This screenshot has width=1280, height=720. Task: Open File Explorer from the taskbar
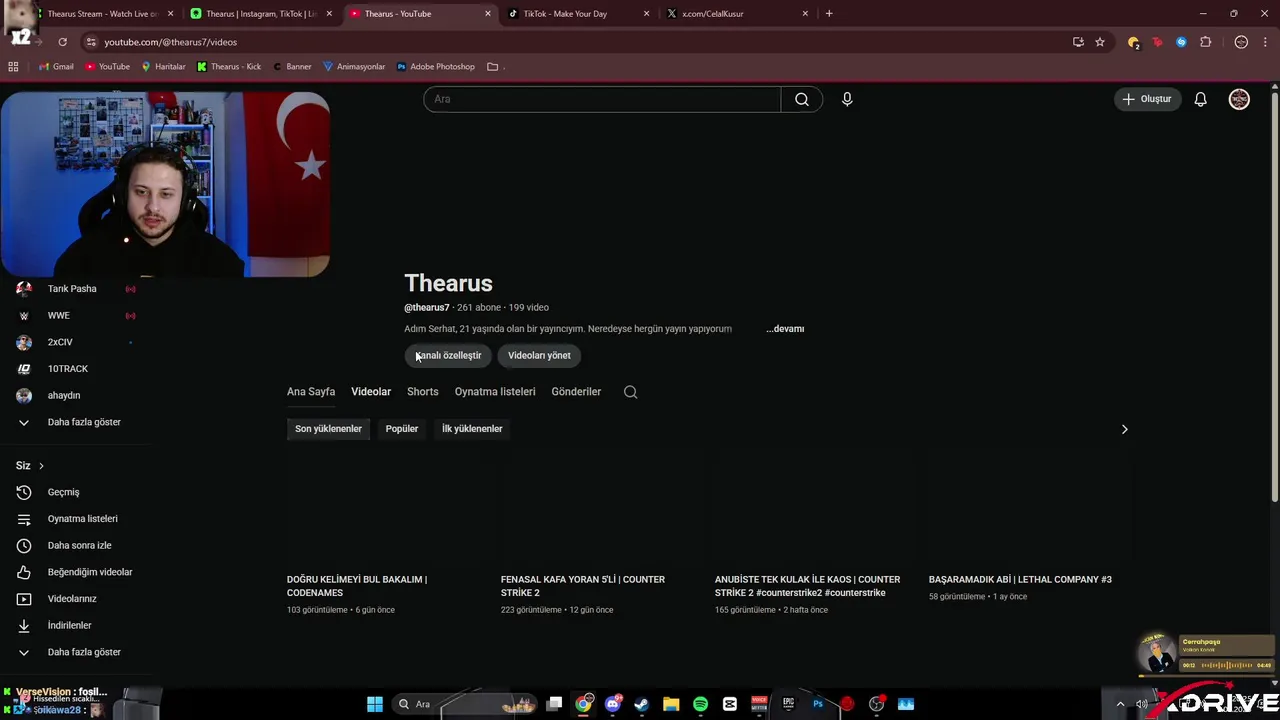(671, 704)
